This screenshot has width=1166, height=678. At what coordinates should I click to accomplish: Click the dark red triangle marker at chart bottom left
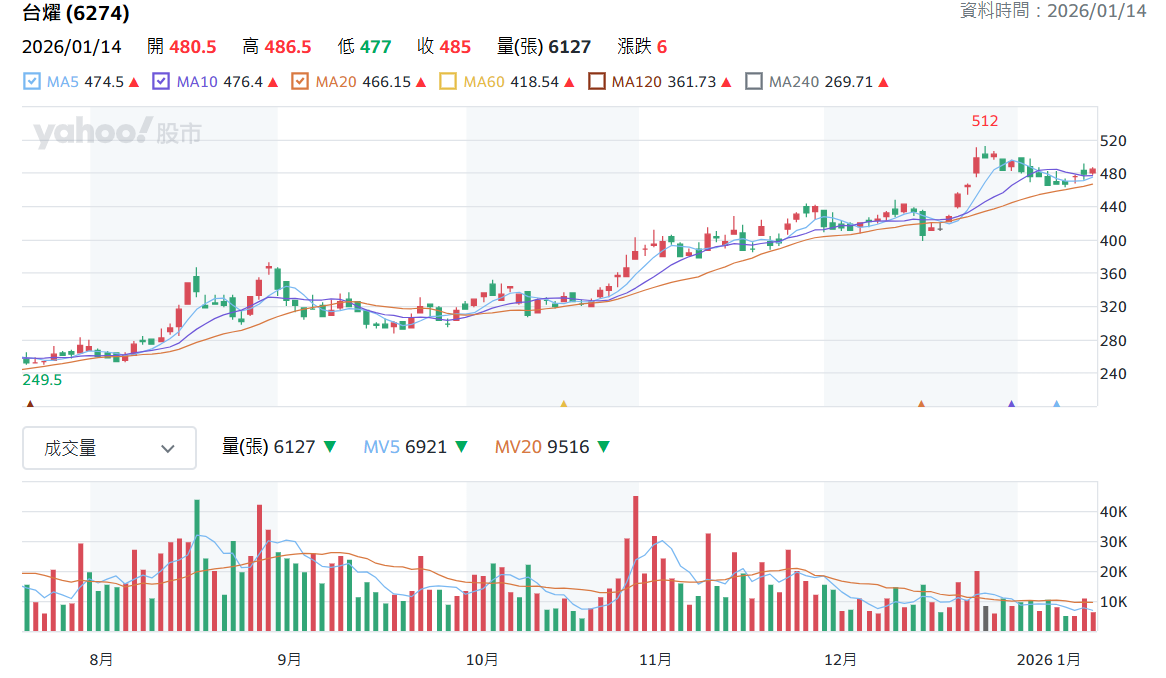click(x=30, y=404)
